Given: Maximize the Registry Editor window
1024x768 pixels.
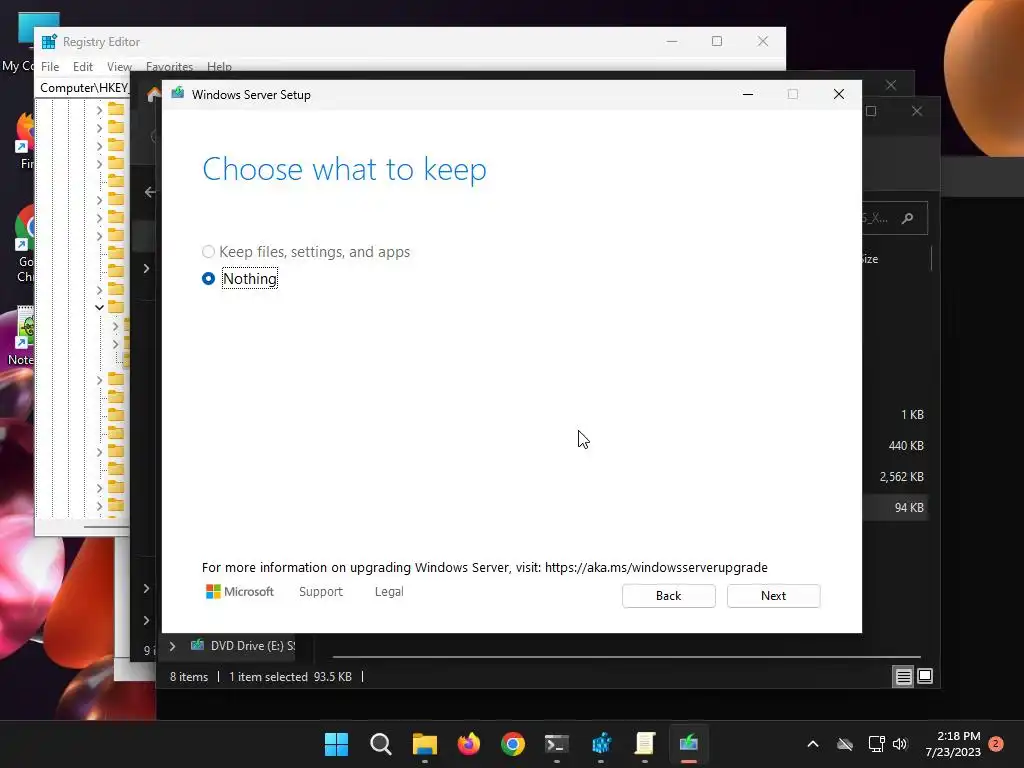Looking at the screenshot, I should click(716, 41).
